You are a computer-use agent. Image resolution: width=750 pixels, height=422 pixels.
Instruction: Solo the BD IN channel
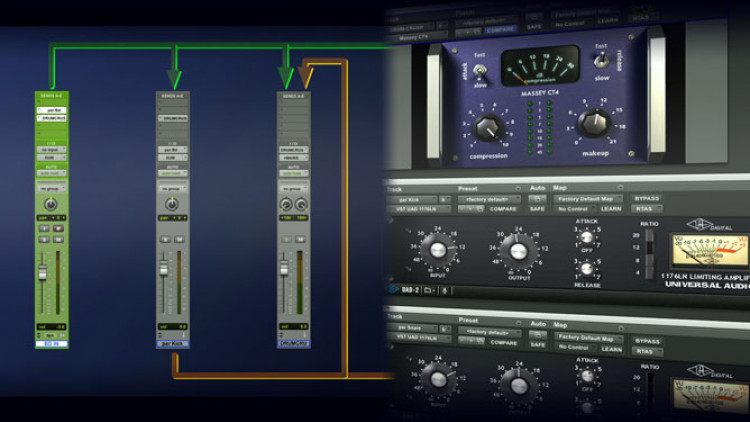tap(44, 239)
